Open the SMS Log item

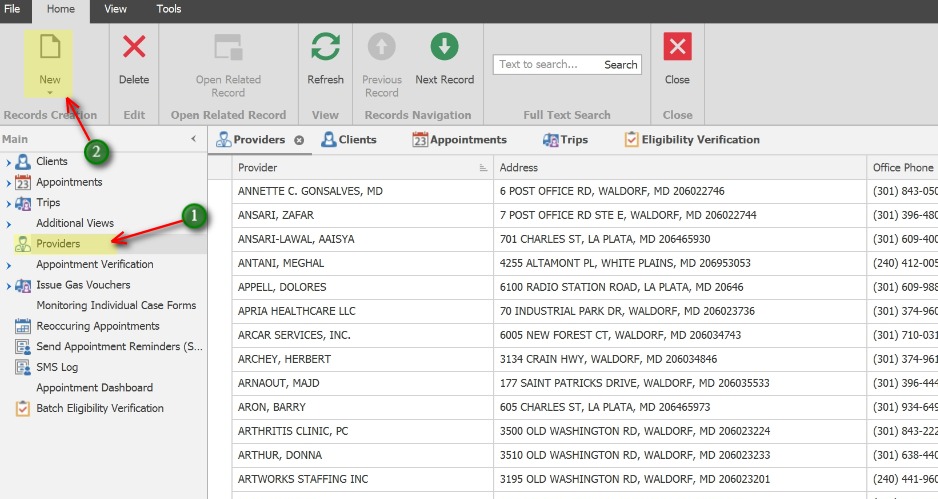(x=57, y=367)
